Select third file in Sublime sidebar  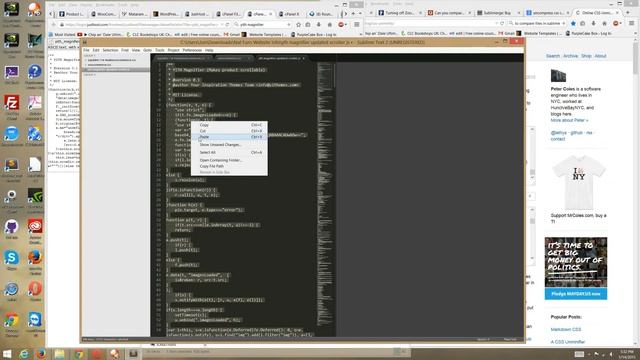[116, 70]
